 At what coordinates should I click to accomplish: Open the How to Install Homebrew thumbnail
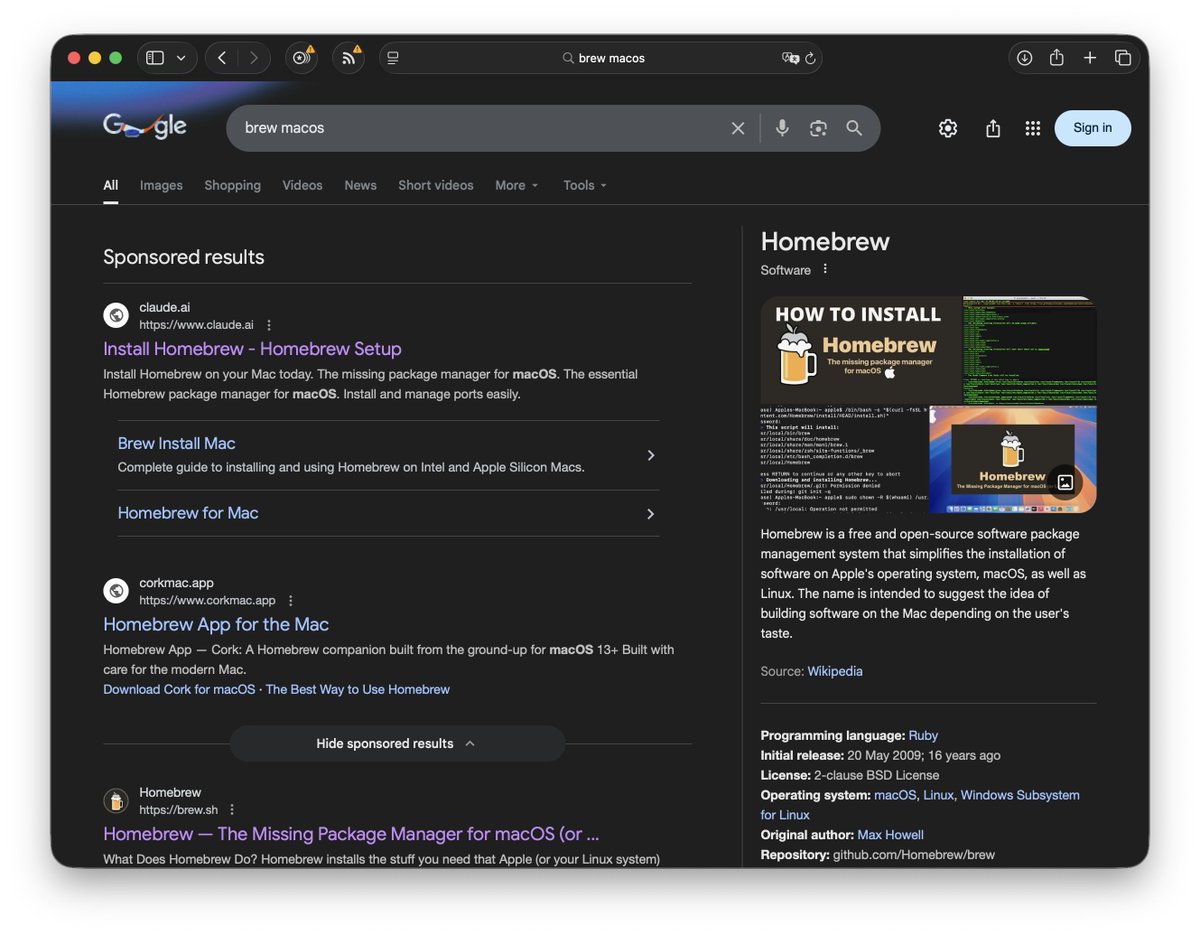click(860, 350)
